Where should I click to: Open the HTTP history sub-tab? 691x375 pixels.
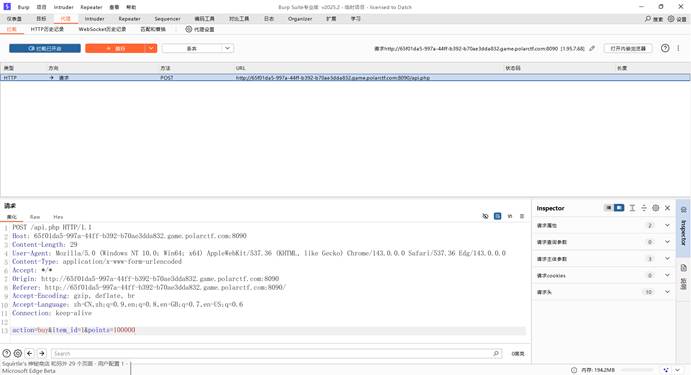tap(47, 29)
